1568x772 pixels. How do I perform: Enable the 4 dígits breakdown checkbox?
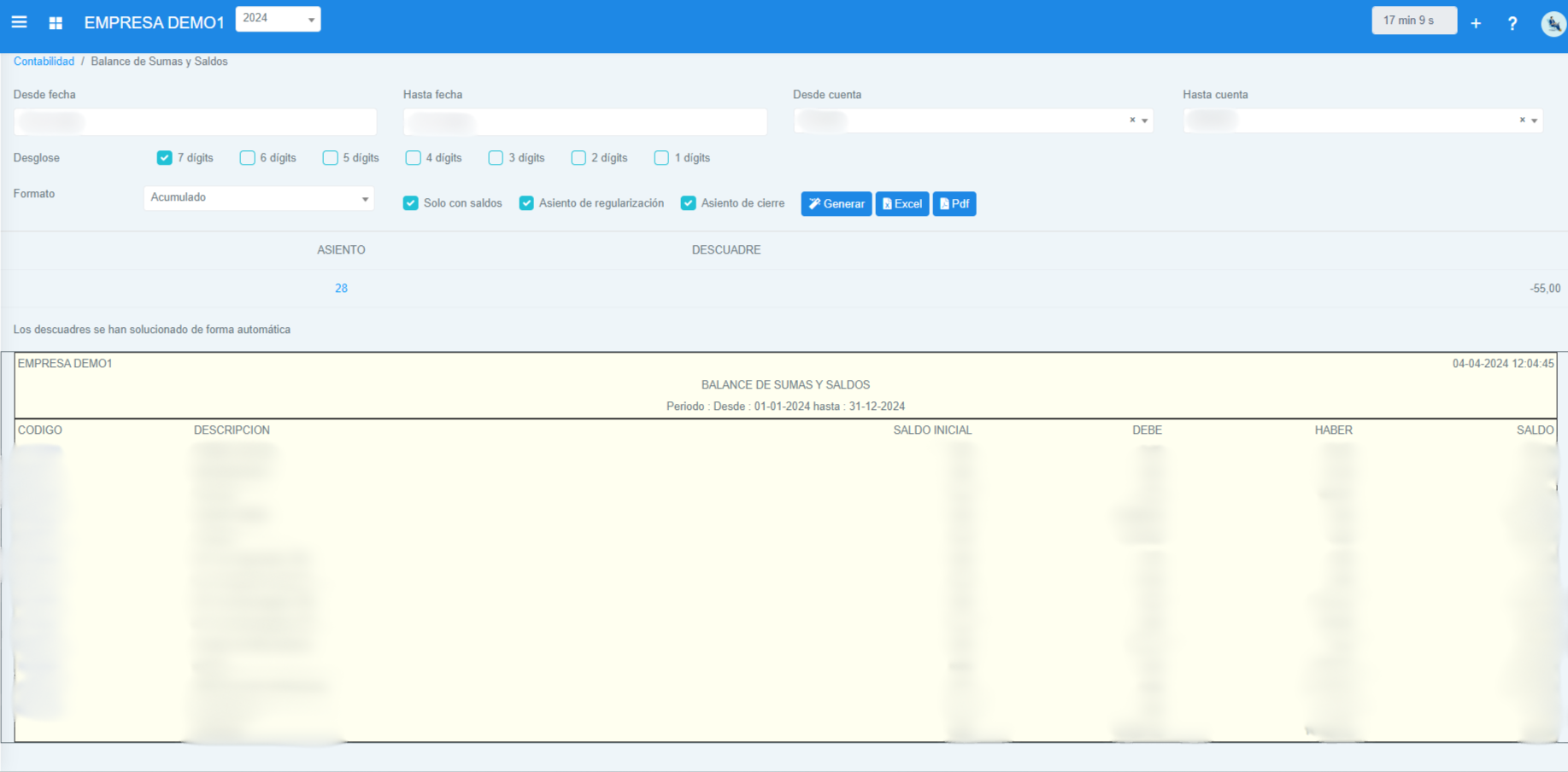[414, 158]
